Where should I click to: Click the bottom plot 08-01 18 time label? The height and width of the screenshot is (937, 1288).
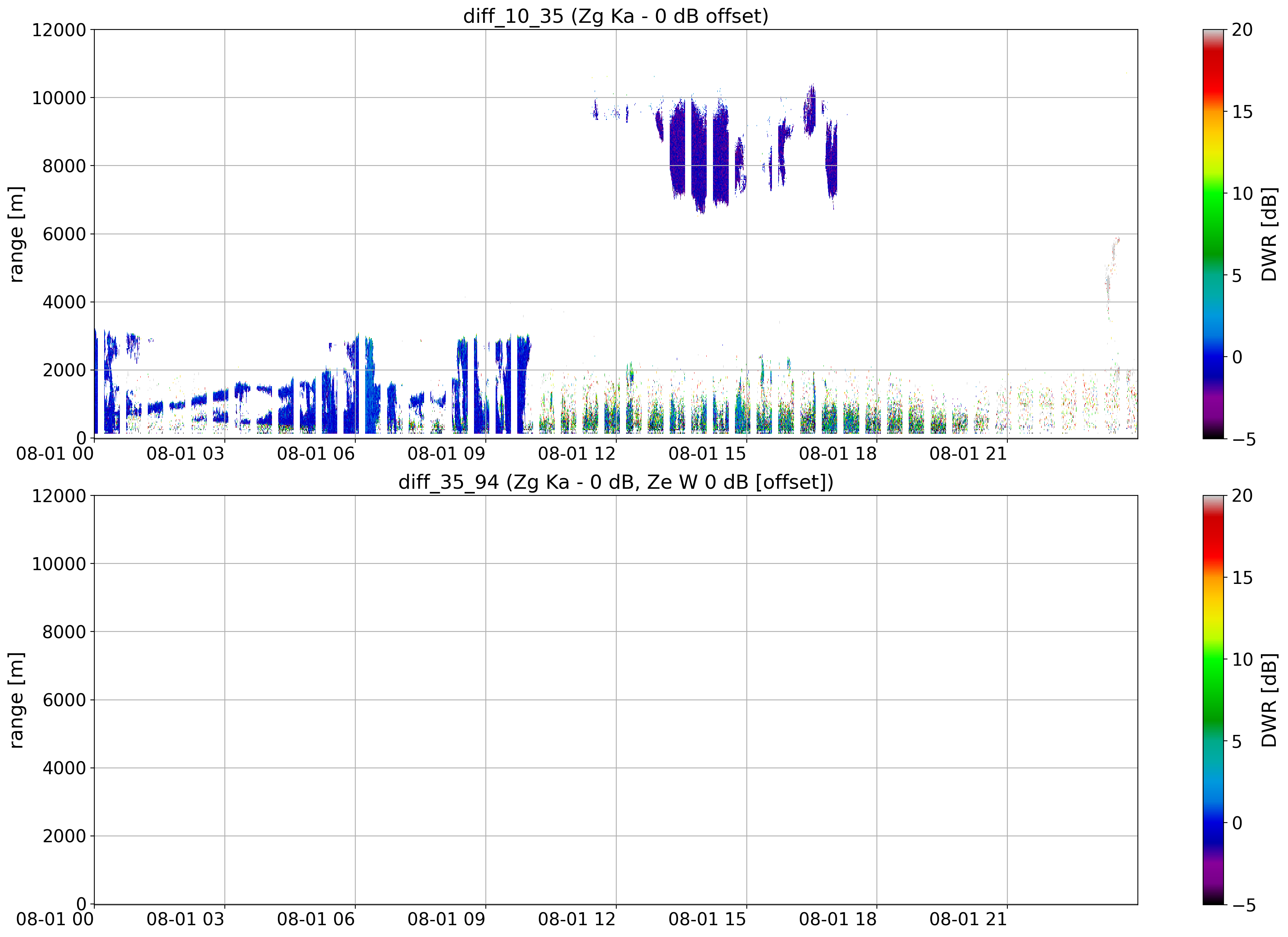pos(838,919)
